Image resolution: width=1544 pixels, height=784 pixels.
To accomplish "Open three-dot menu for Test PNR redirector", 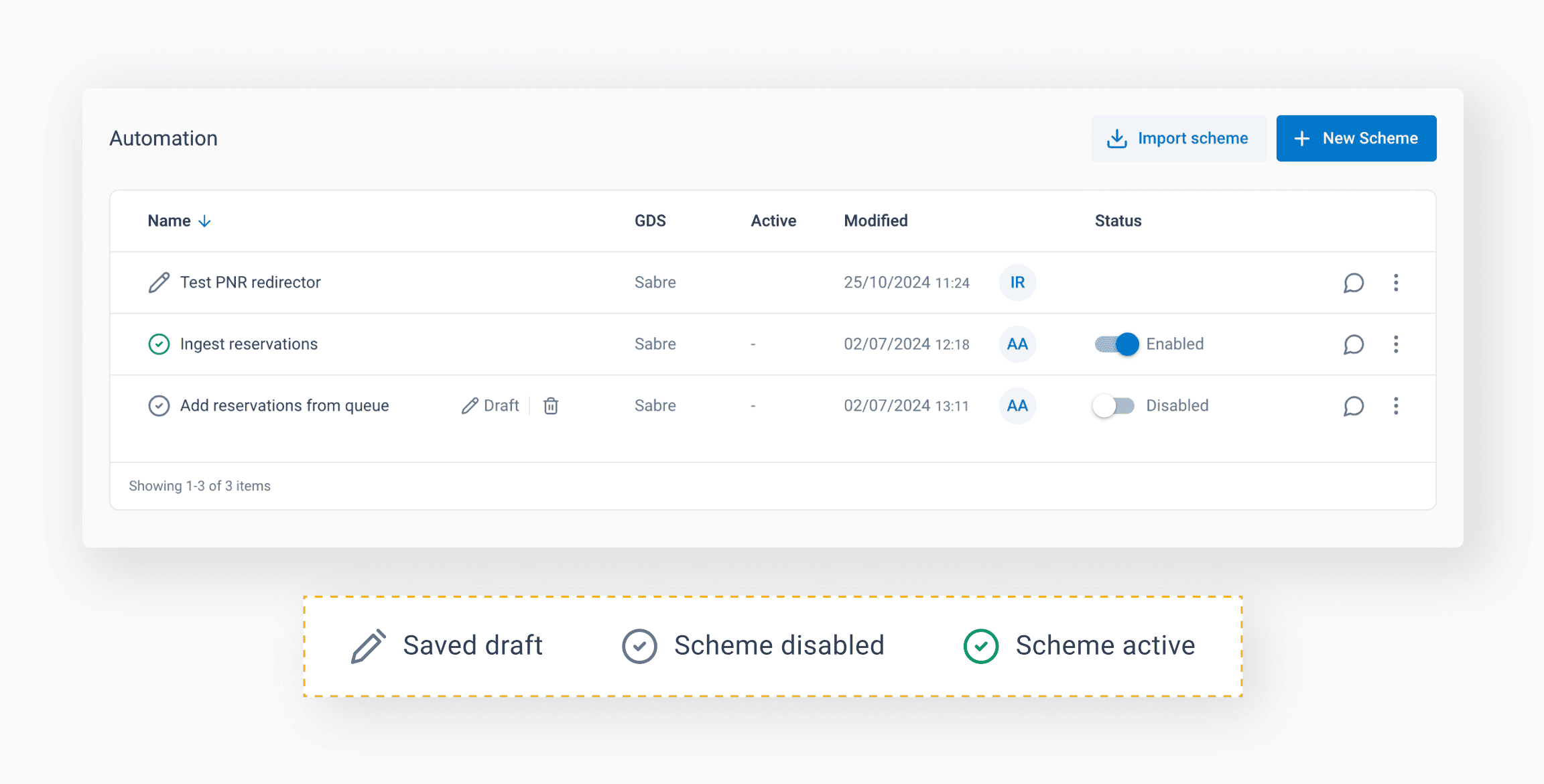I will coord(1396,283).
